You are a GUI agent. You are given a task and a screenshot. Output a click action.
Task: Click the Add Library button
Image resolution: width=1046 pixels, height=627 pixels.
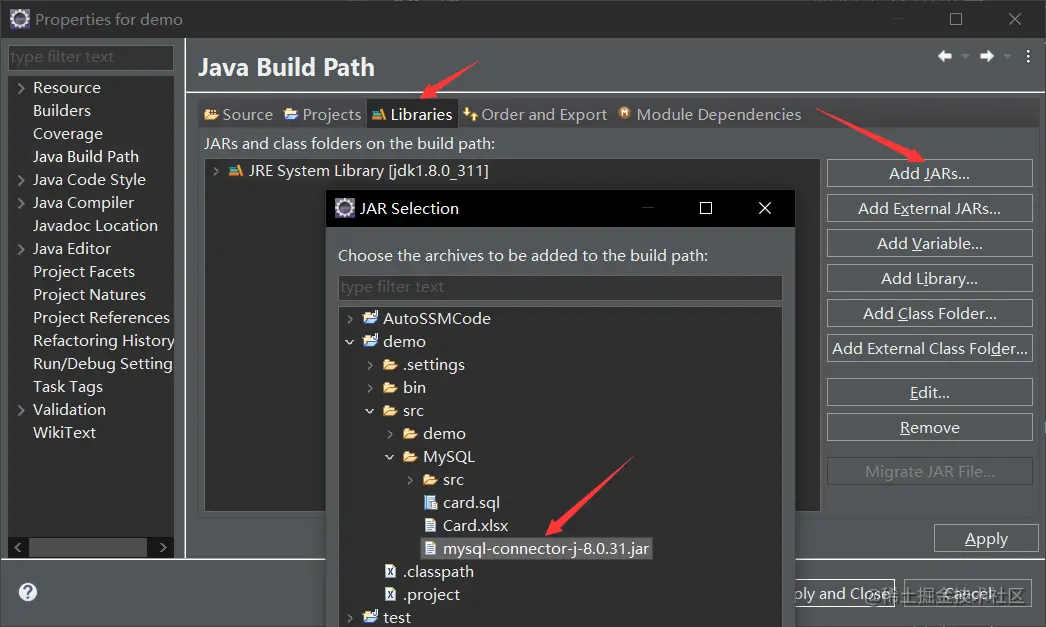point(929,278)
